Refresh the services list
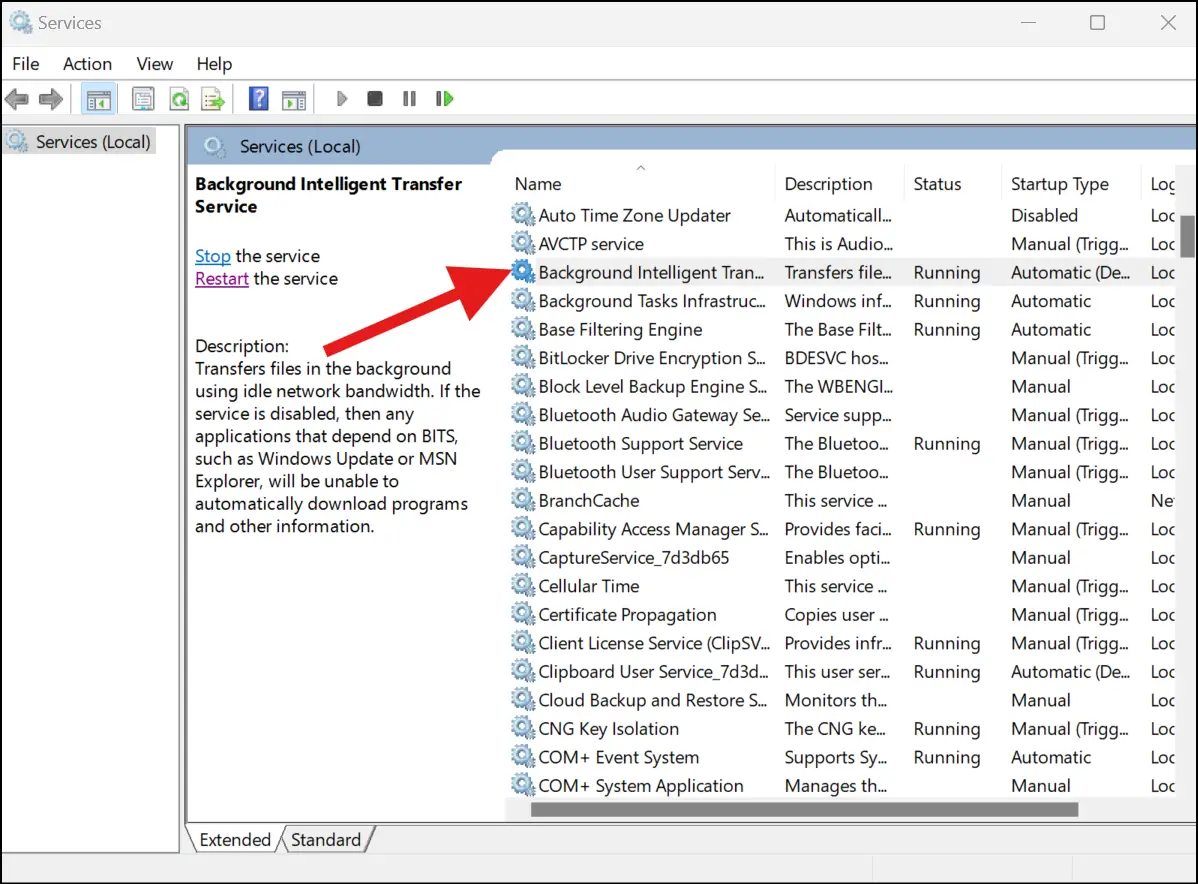This screenshot has height=884, width=1198. pyautogui.click(x=179, y=98)
